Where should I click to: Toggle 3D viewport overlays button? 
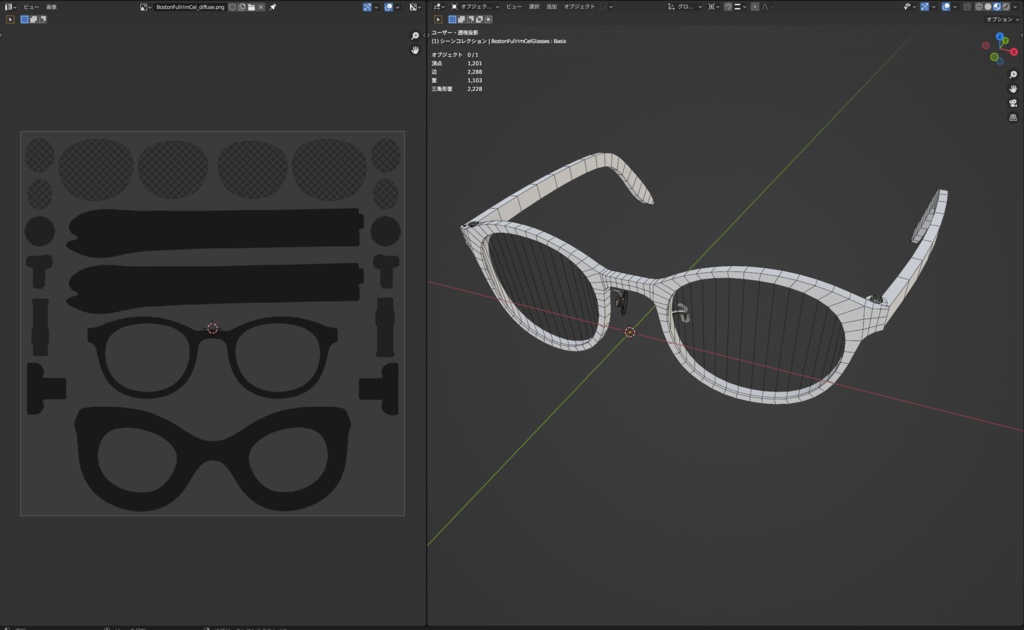(944, 7)
